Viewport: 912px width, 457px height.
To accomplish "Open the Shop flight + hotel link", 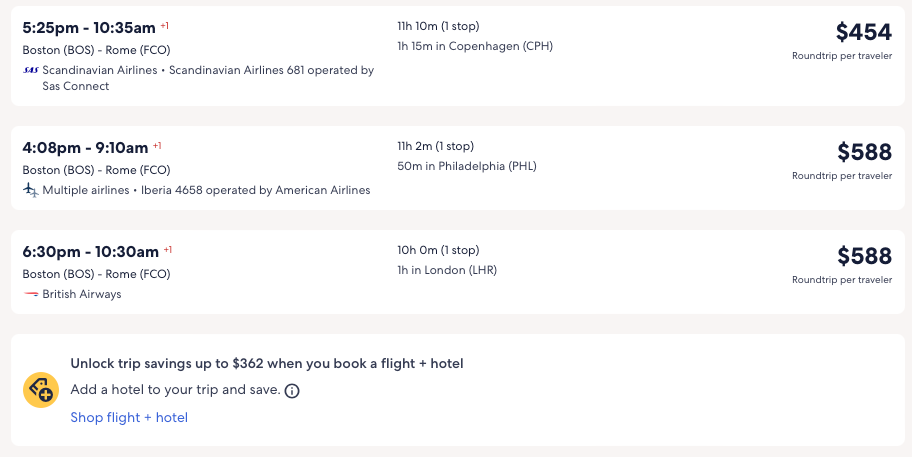I will tap(129, 417).
